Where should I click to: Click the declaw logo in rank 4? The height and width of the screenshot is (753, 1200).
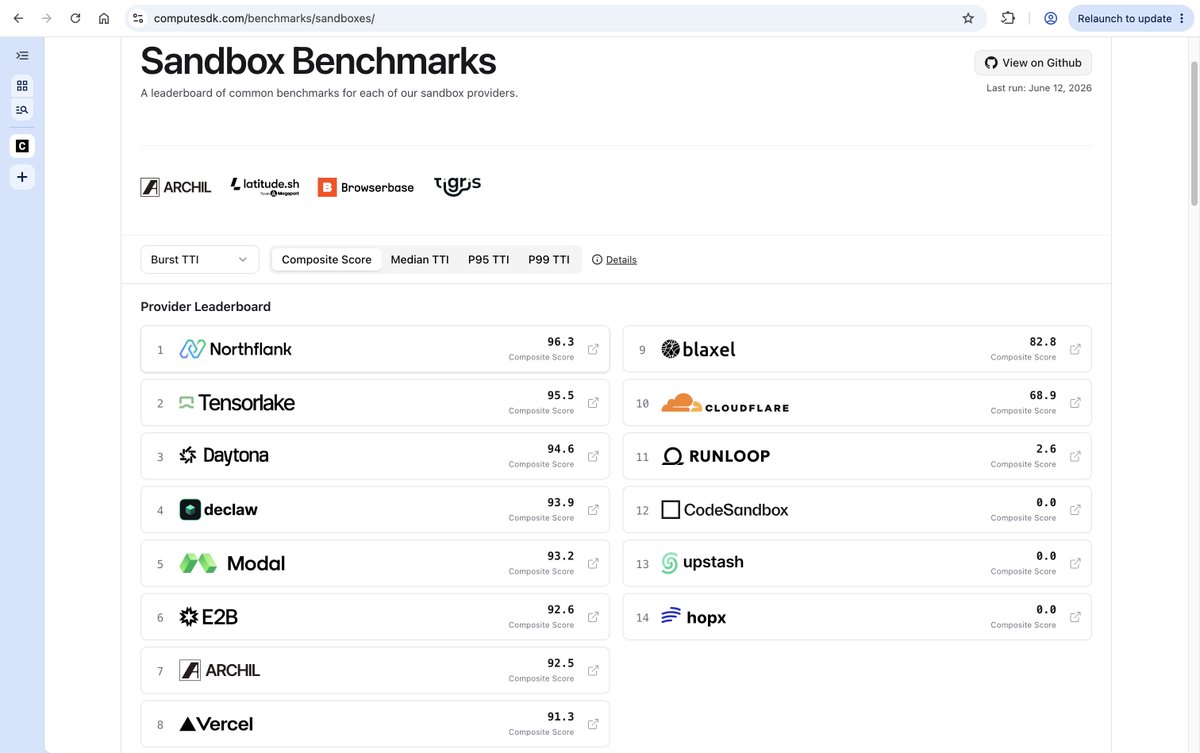218,510
